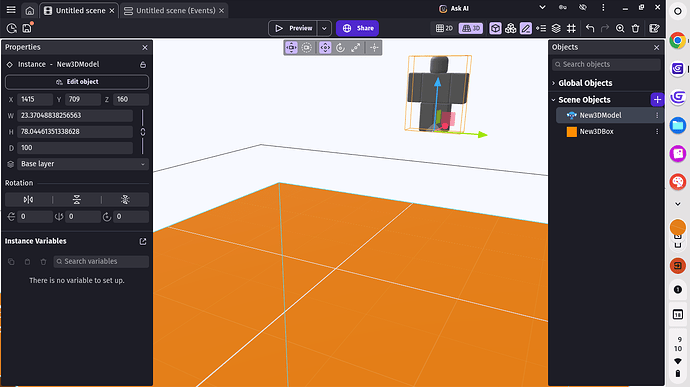Switch to Untitled scene (Events) tab

pos(169,10)
